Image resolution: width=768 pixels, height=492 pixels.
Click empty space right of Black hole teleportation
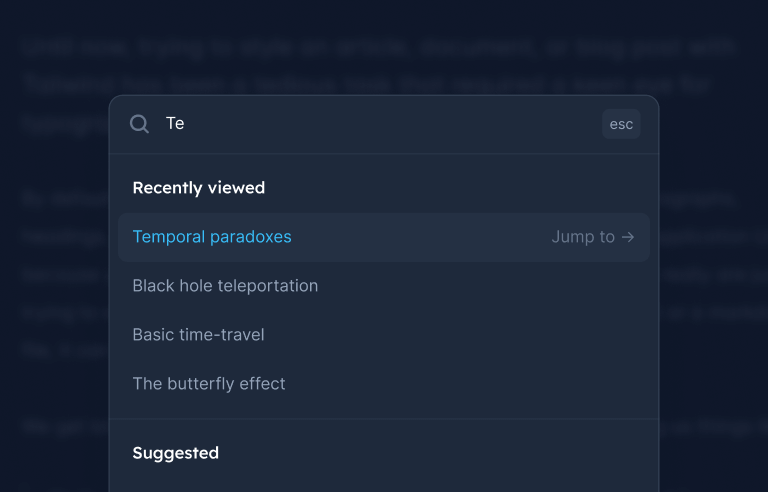coord(480,286)
